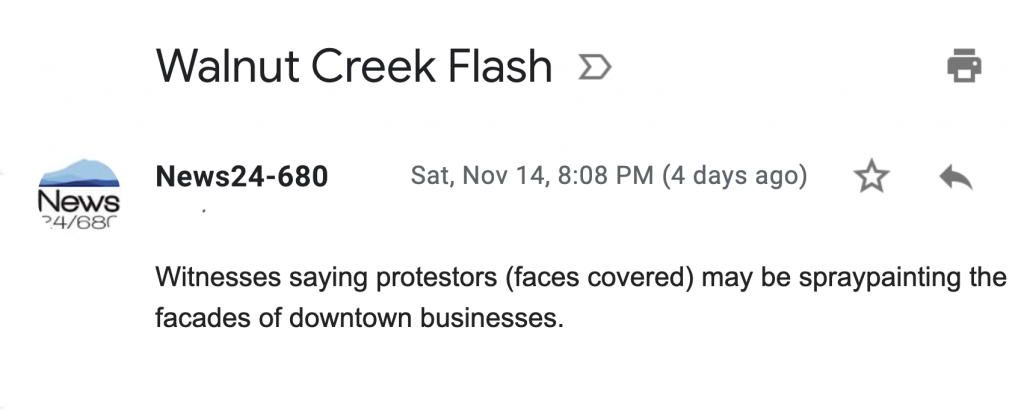The image size is (1024, 410).
Task: Select the Walnut Creek Flash subject title
Action: [x=353, y=67]
